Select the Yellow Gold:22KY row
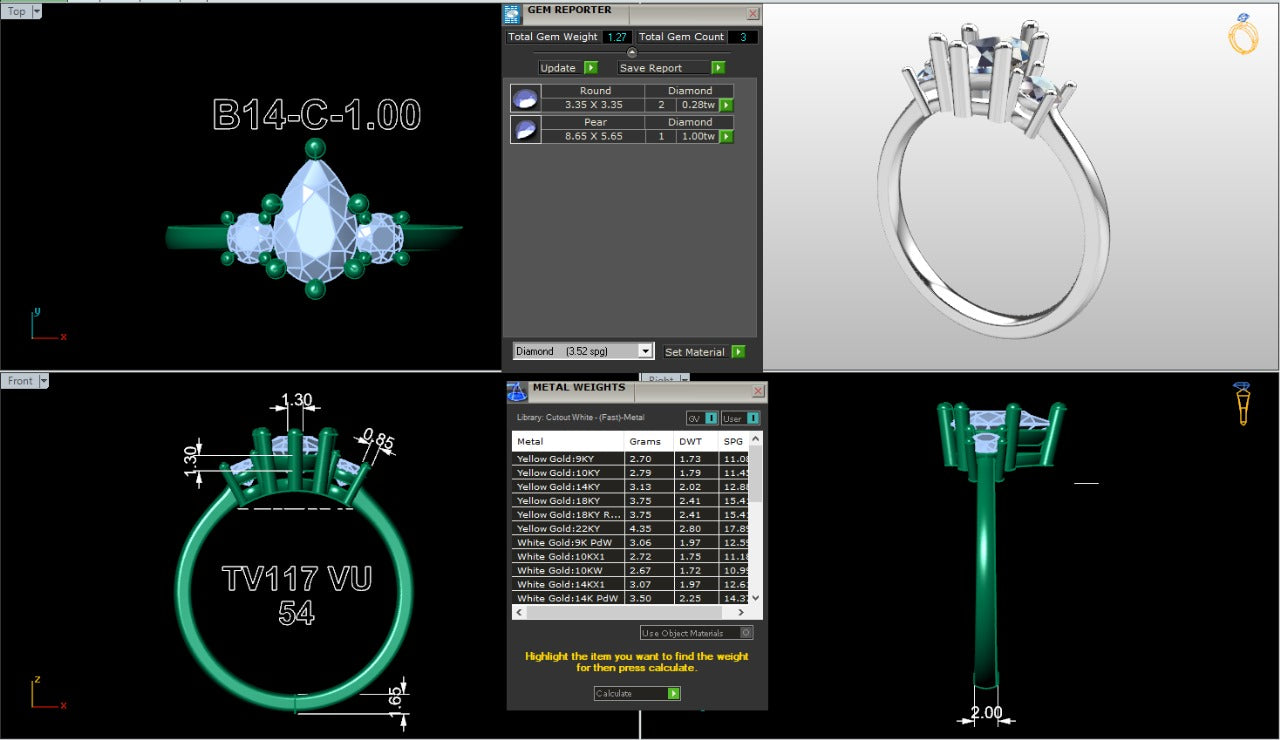The height and width of the screenshot is (740, 1280). coord(630,528)
